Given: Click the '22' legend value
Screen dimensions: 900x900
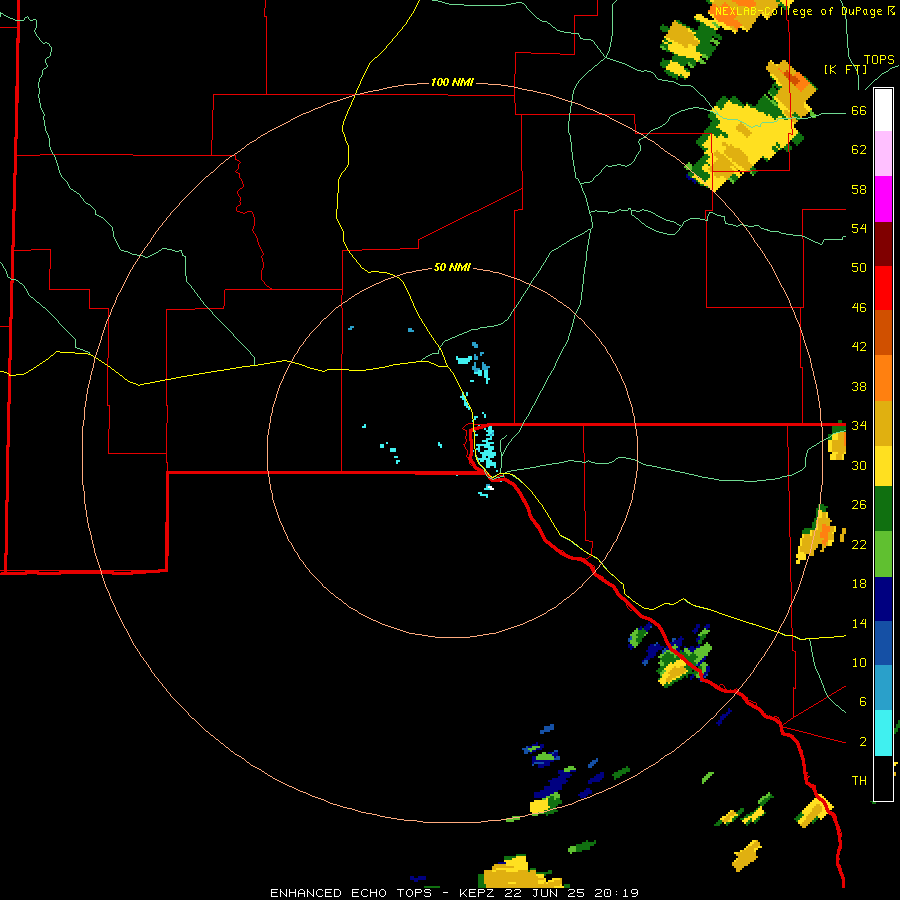Looking at the screenshot, I should tap(859, 544).
